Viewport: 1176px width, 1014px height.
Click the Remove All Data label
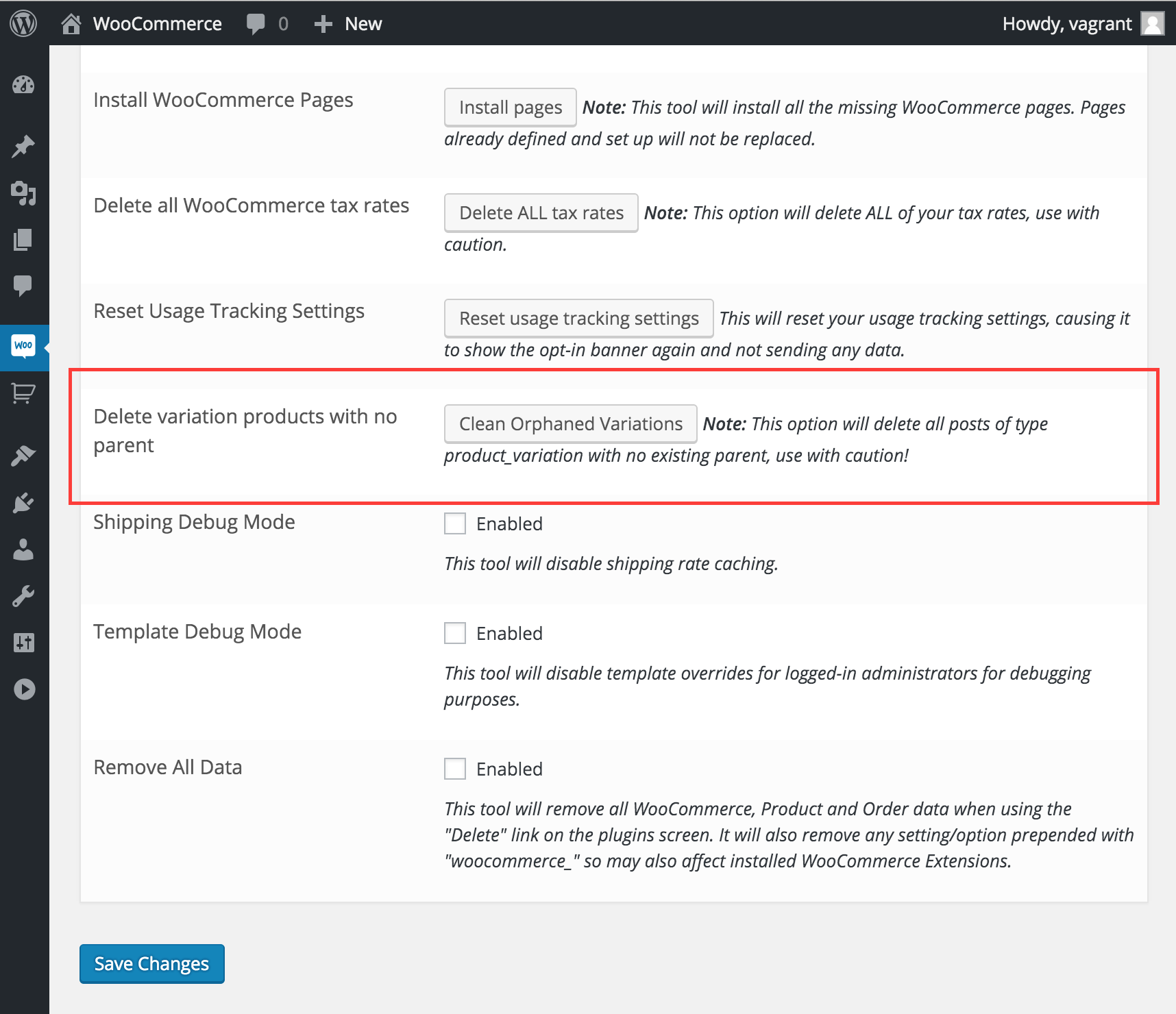168,767
